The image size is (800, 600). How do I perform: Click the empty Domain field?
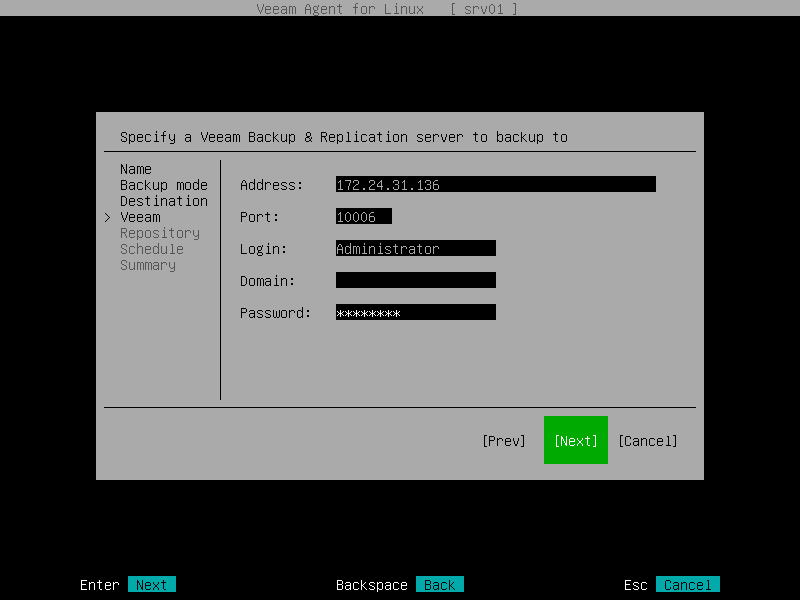pyautogui.click(x=415, y=280)
